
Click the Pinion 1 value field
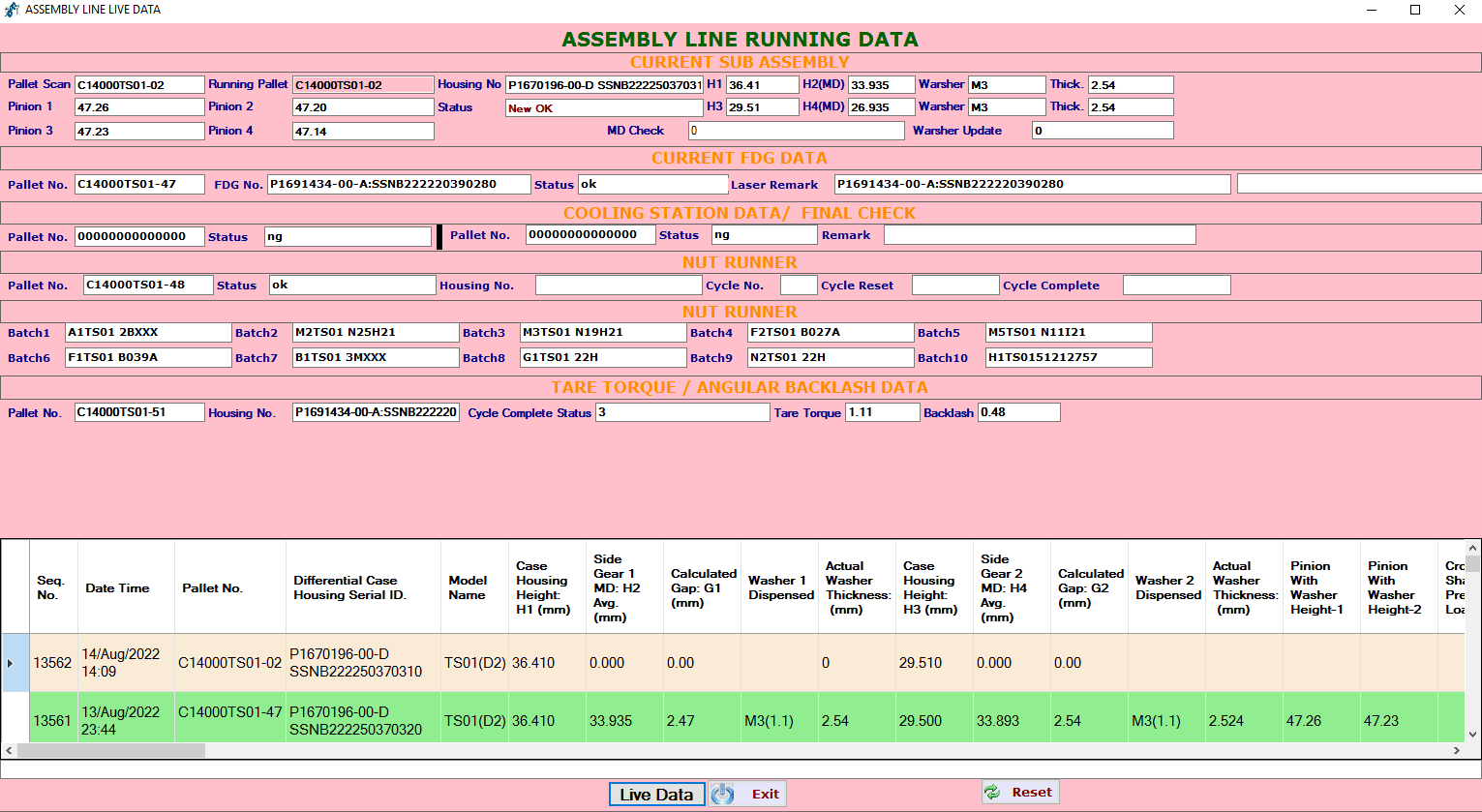139,107
